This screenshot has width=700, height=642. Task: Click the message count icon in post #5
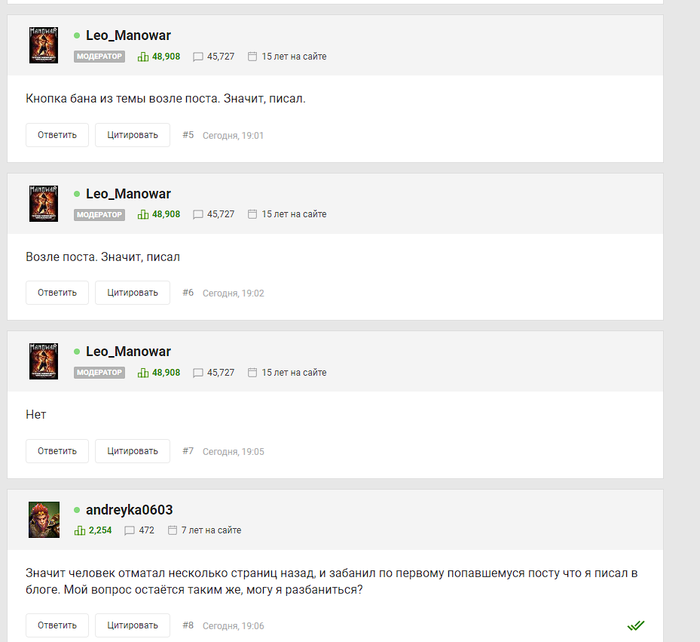click(198, 57)
